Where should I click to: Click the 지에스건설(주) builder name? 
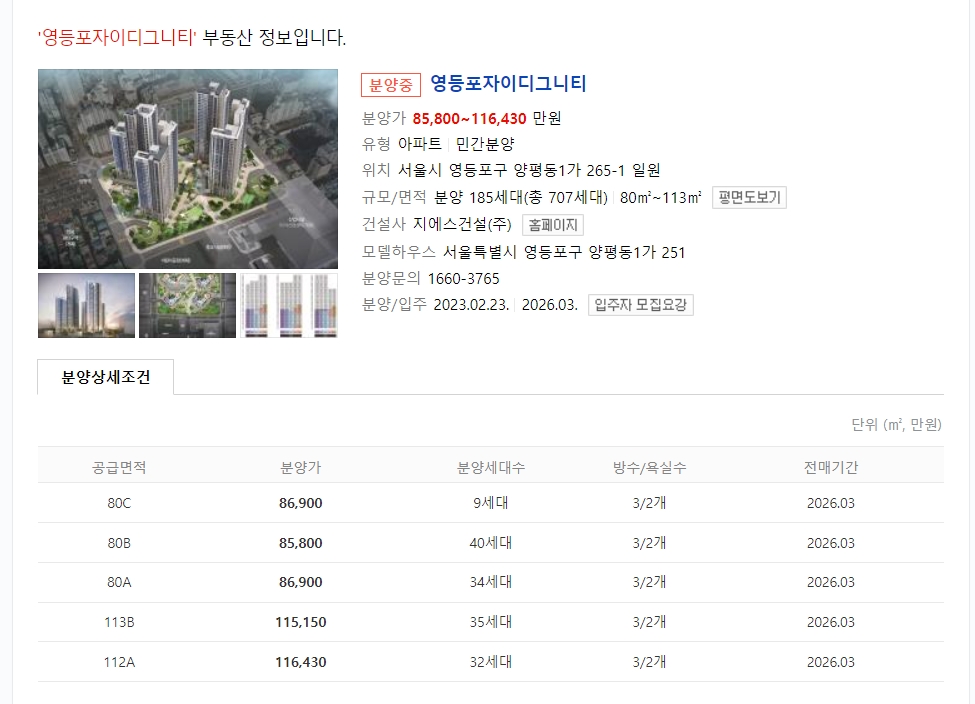point(462,225)
